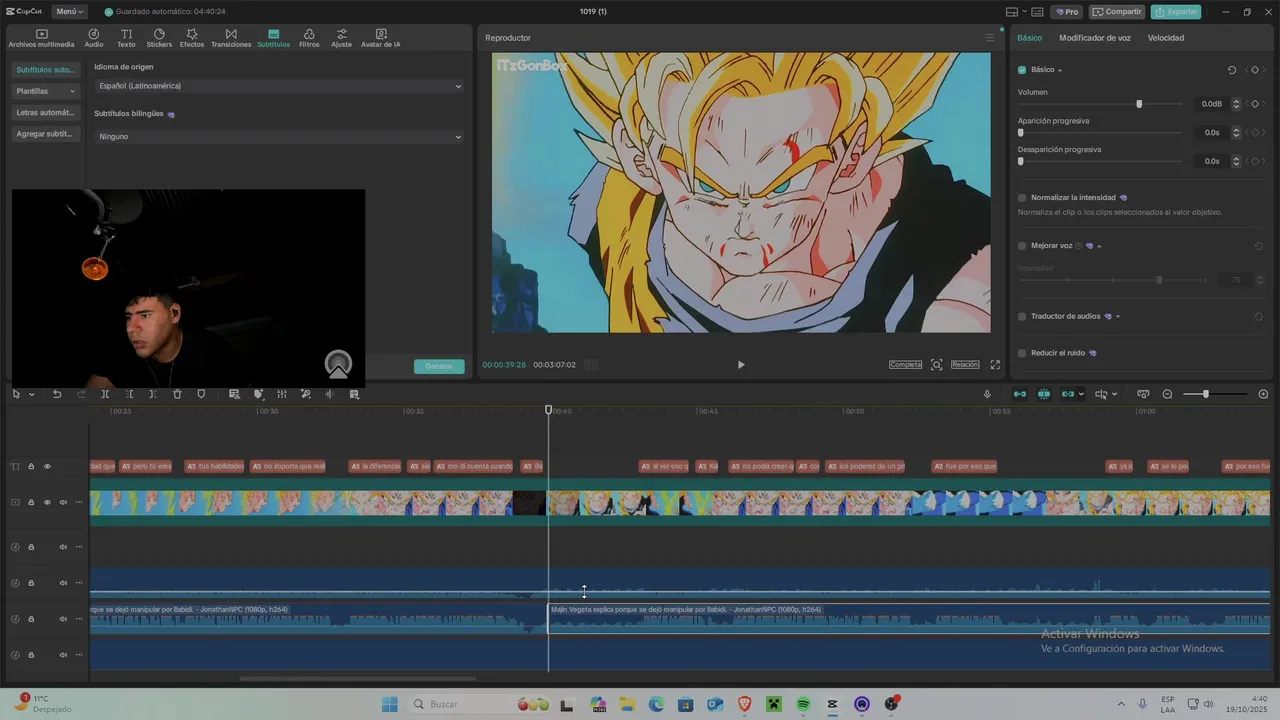
Task: Open the Transiciones tab
Action: click(231, 38)
